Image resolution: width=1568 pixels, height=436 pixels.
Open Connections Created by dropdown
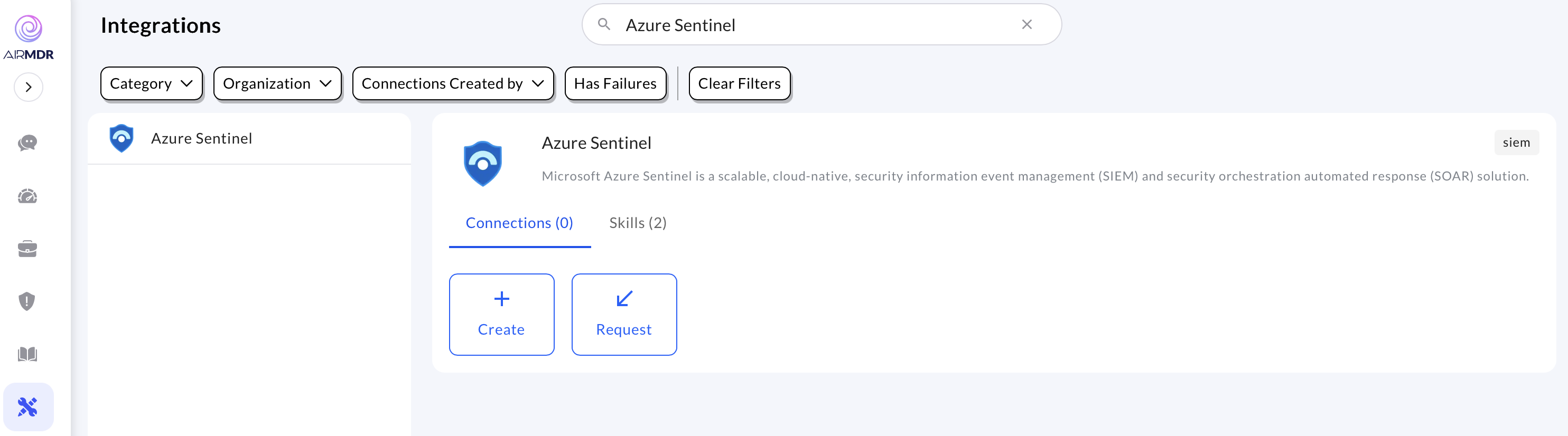pyautogui.click(x=452, y=83)
